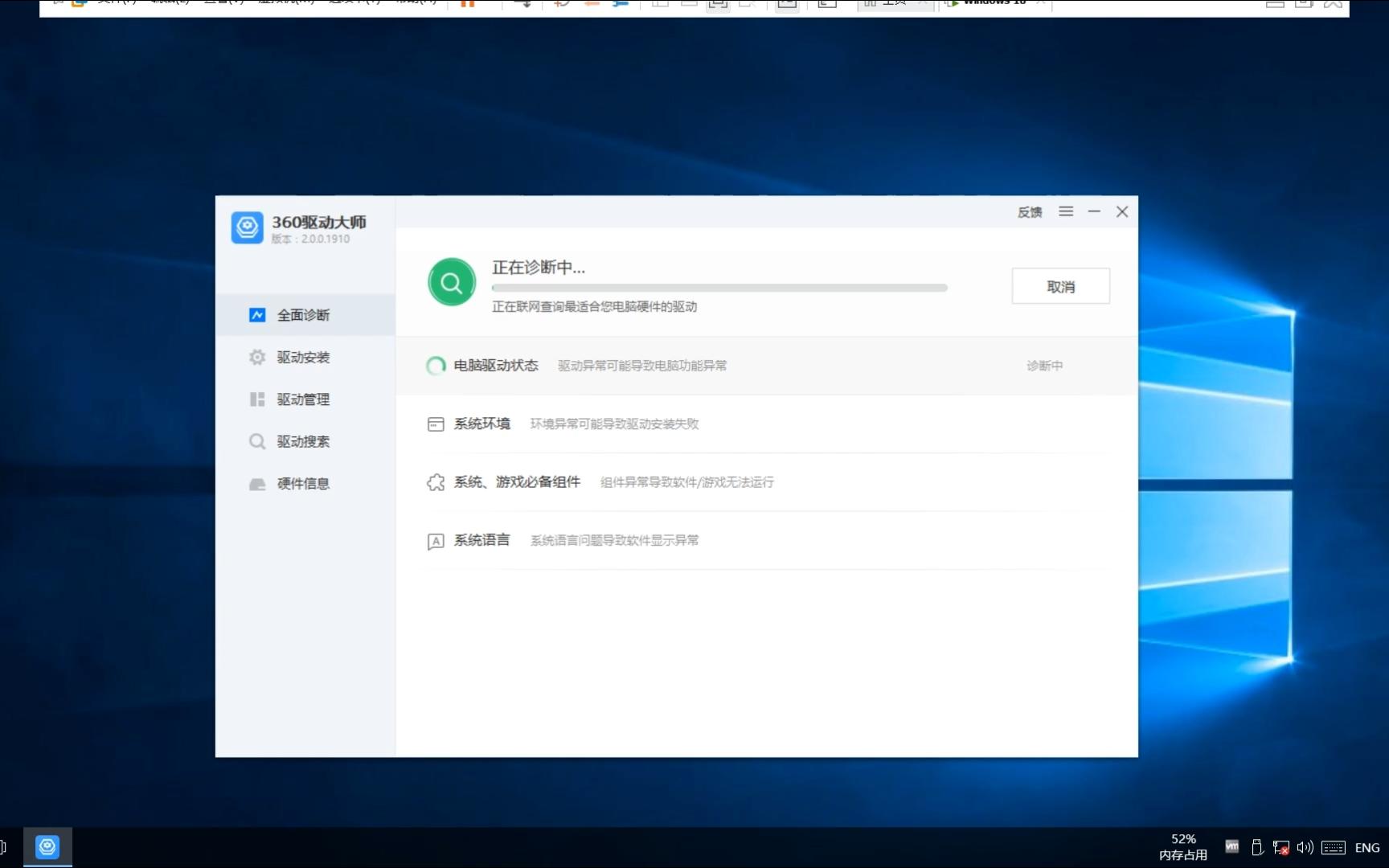
Task: Click the letter A icon beside 系统语言
Action: (x=436, y=541)
